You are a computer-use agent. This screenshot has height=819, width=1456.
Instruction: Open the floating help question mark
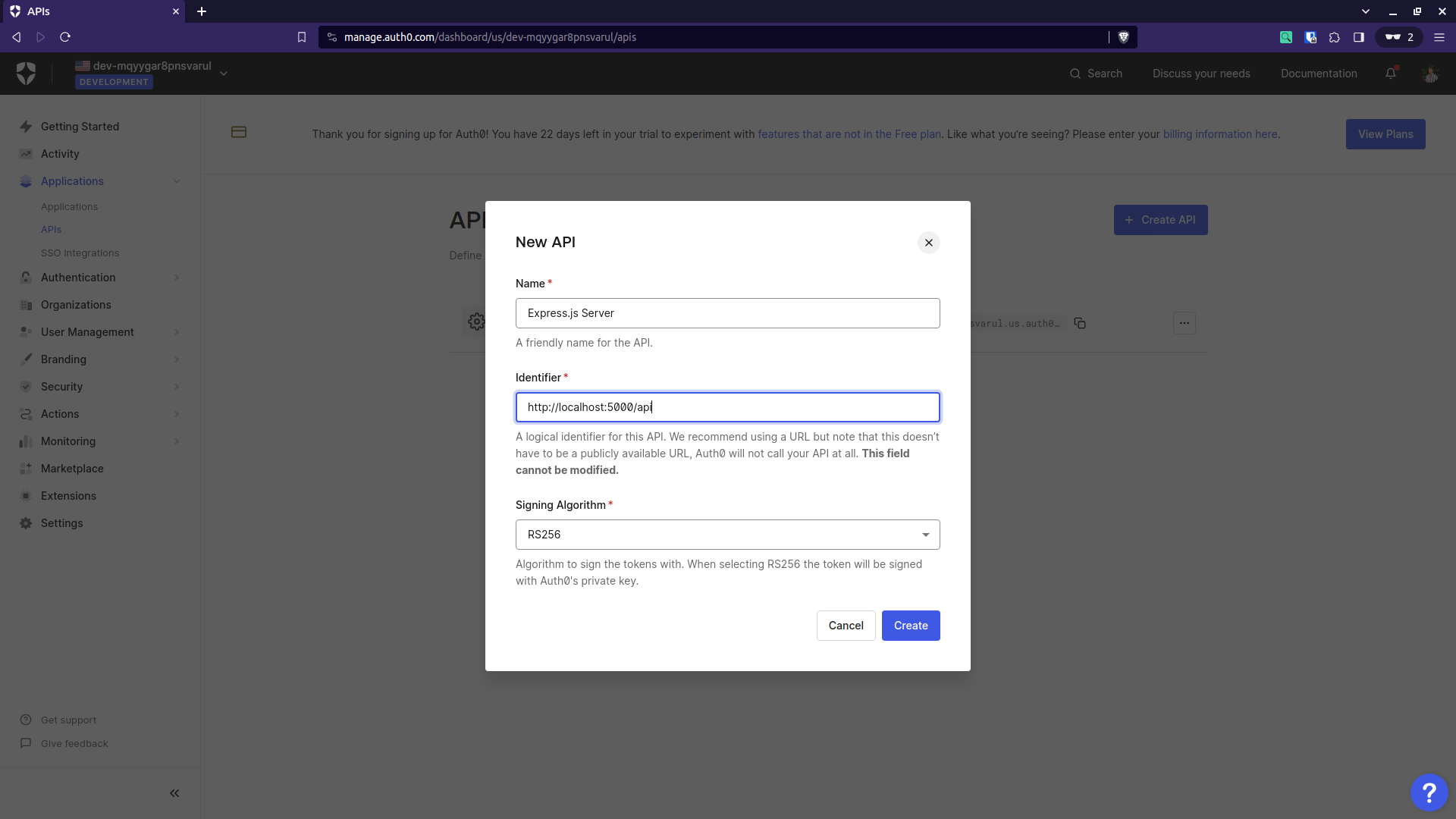click(1429, 792)
